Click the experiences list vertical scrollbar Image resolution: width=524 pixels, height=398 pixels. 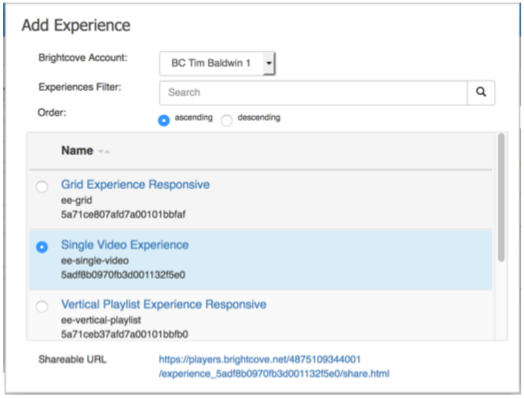[501, 197]
